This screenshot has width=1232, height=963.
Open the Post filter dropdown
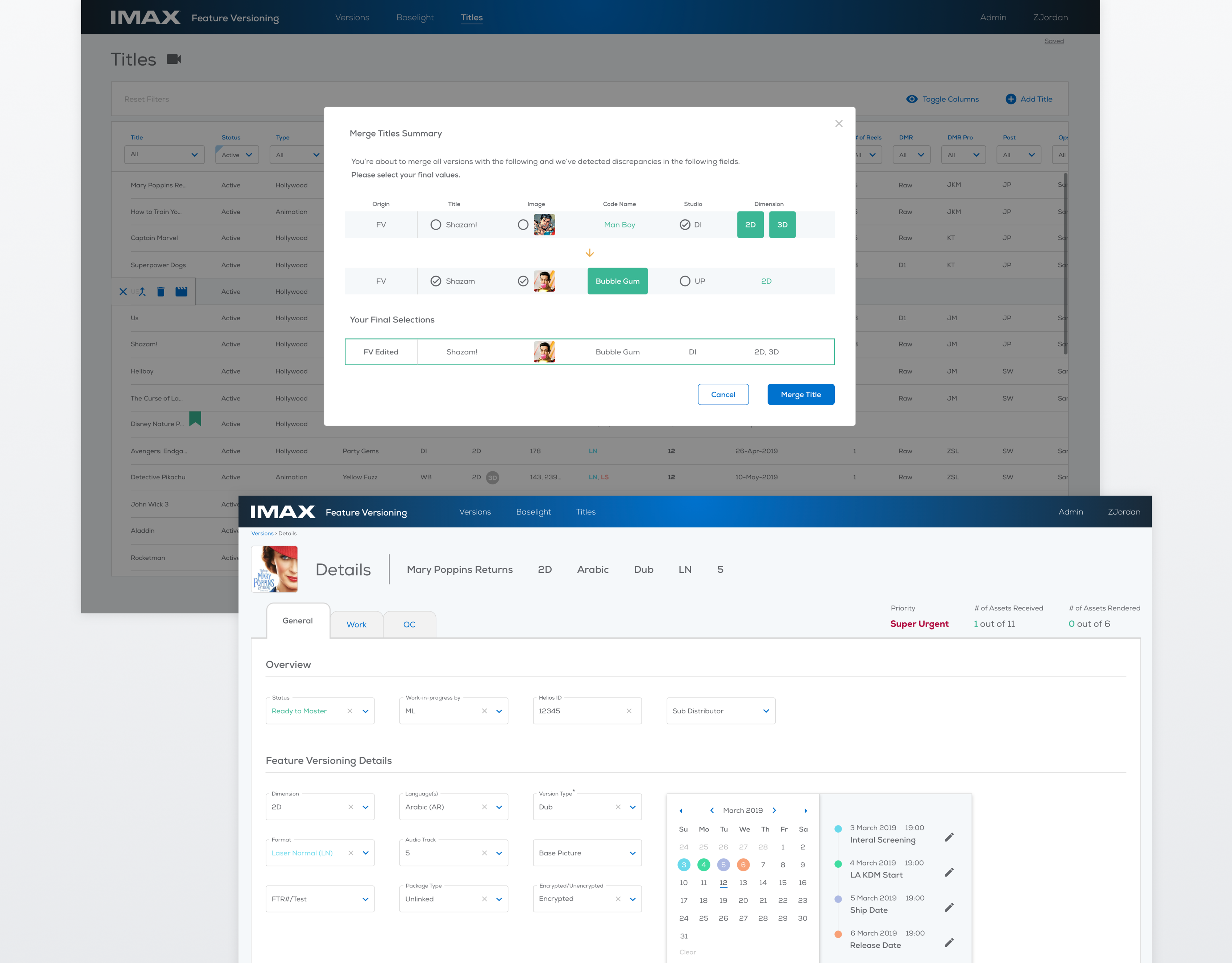(1019, 154)
